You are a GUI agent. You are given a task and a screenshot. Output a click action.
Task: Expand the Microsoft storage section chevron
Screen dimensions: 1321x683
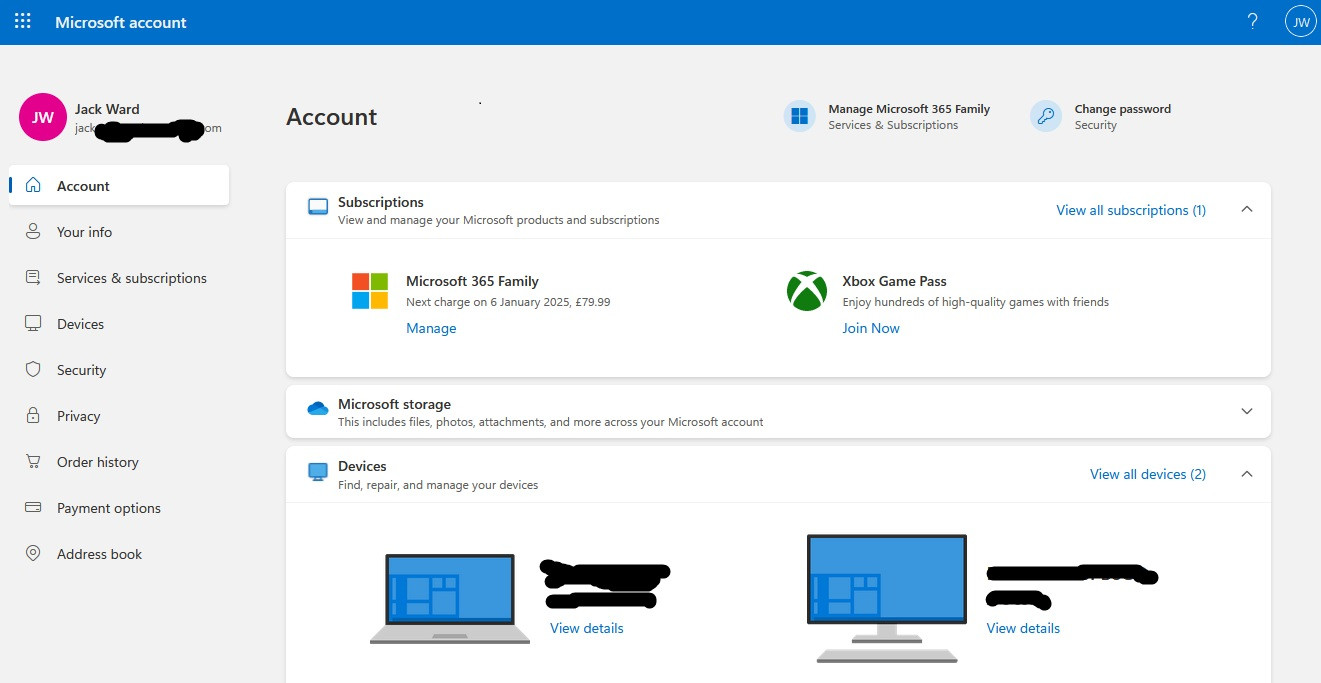point(1247,411)
